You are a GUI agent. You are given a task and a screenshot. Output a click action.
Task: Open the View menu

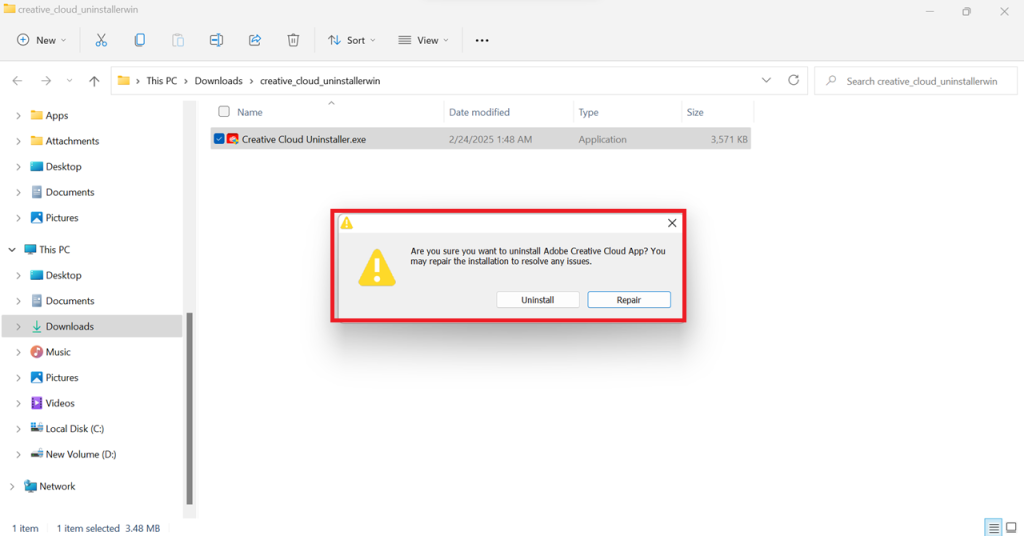pos(424,40)
